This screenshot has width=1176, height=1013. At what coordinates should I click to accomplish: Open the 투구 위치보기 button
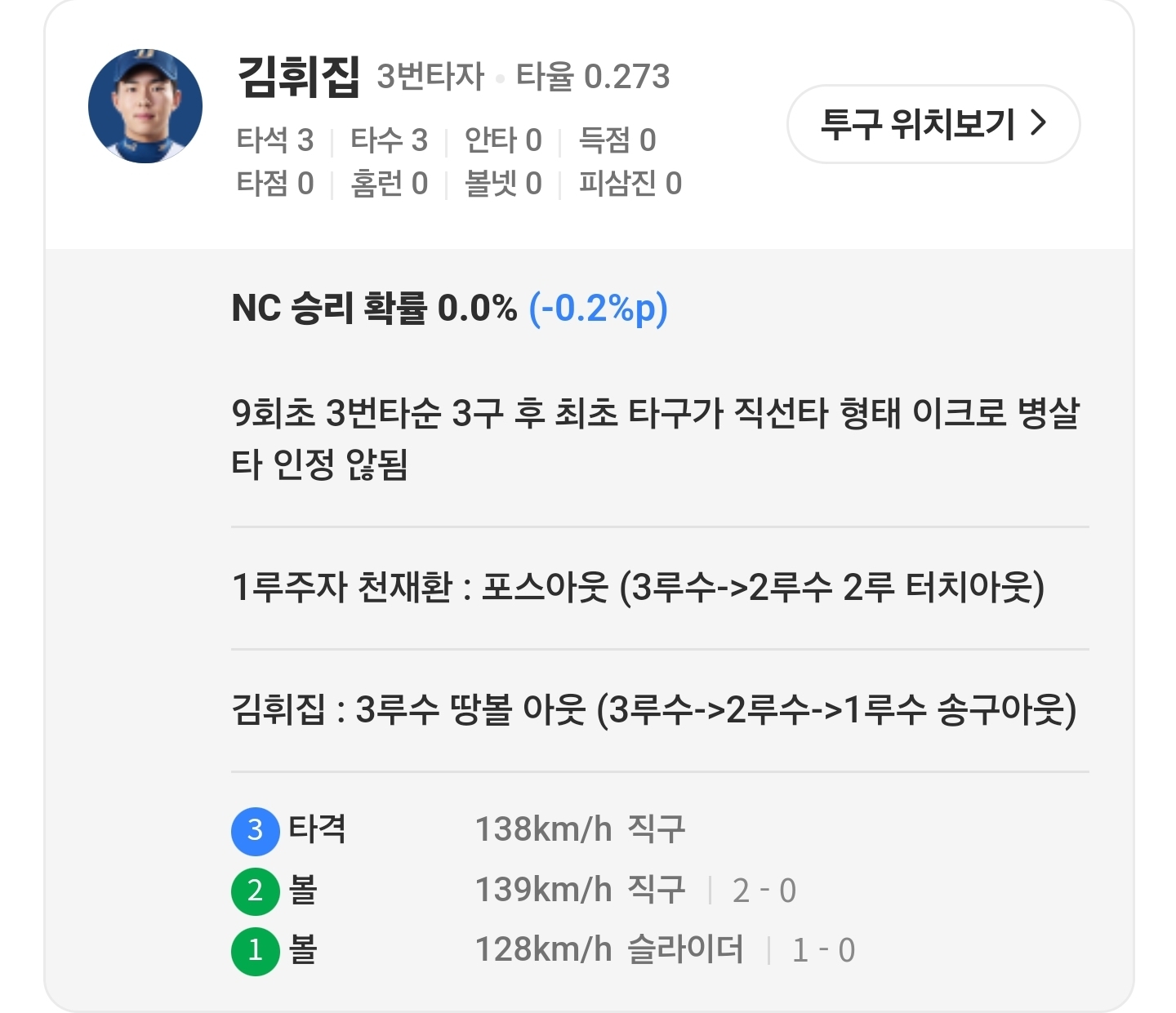[x=933, y=124]
